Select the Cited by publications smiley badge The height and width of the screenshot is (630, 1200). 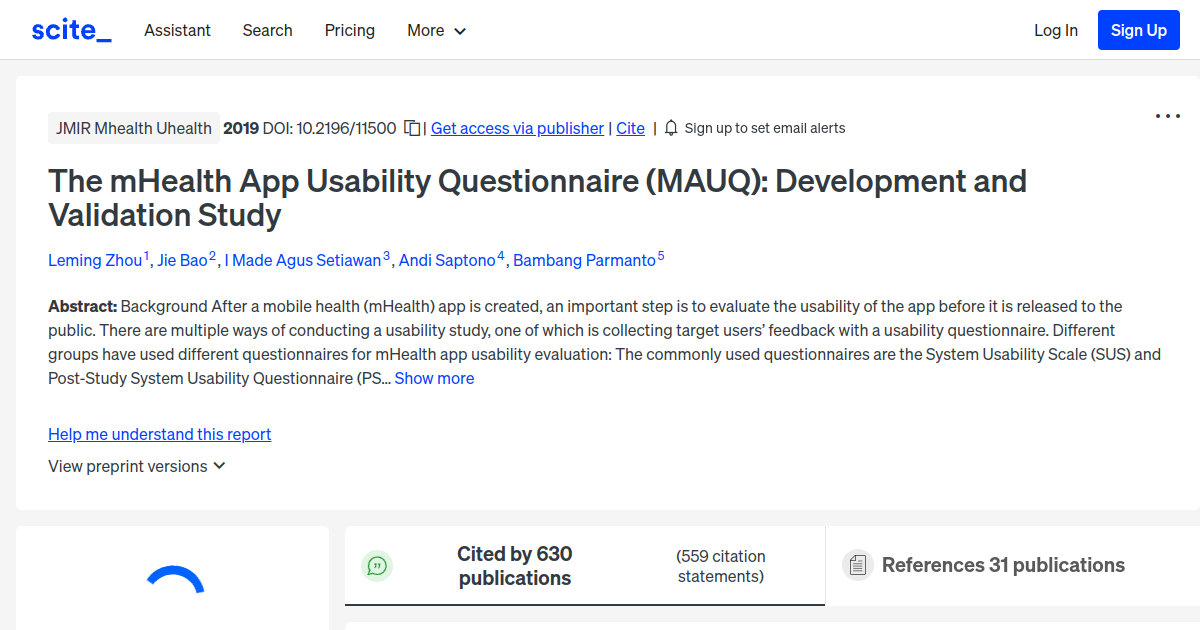(377, 566)
